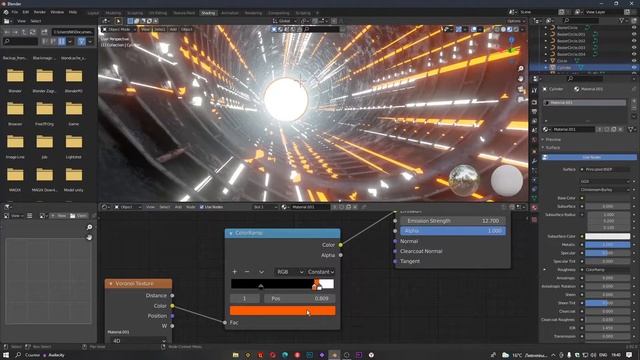
Task: Select the tweak cursor tool in viewport header
Action: [118, 21]
